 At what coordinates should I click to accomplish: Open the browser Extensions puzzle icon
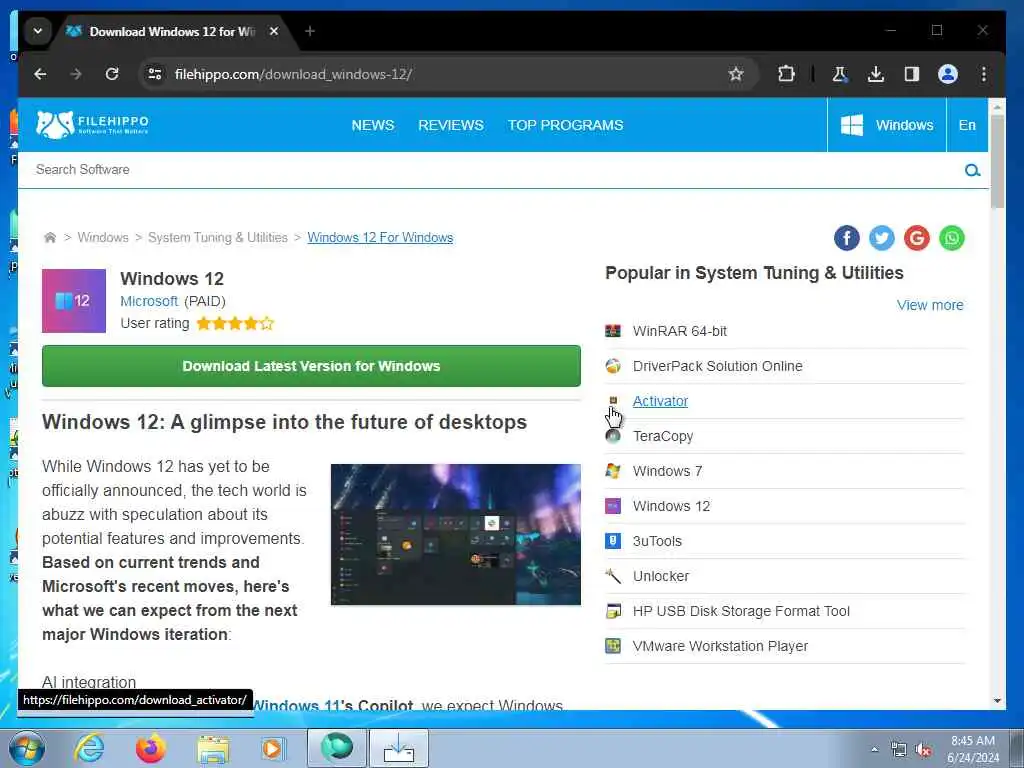click(786, 74)
